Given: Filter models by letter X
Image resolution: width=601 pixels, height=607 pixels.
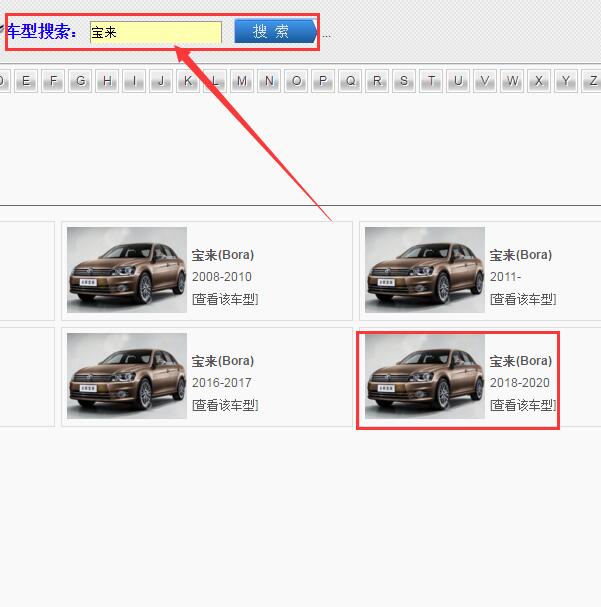Looking at the screenshot, I should point(539,81).
